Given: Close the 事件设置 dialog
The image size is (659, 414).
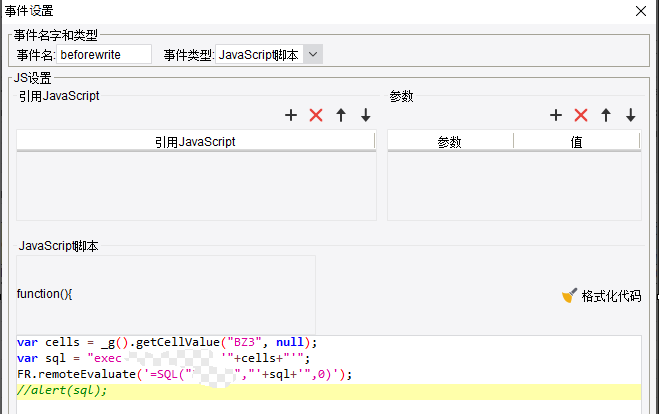Looking at the screenshot, I should [x=641, y=11].
